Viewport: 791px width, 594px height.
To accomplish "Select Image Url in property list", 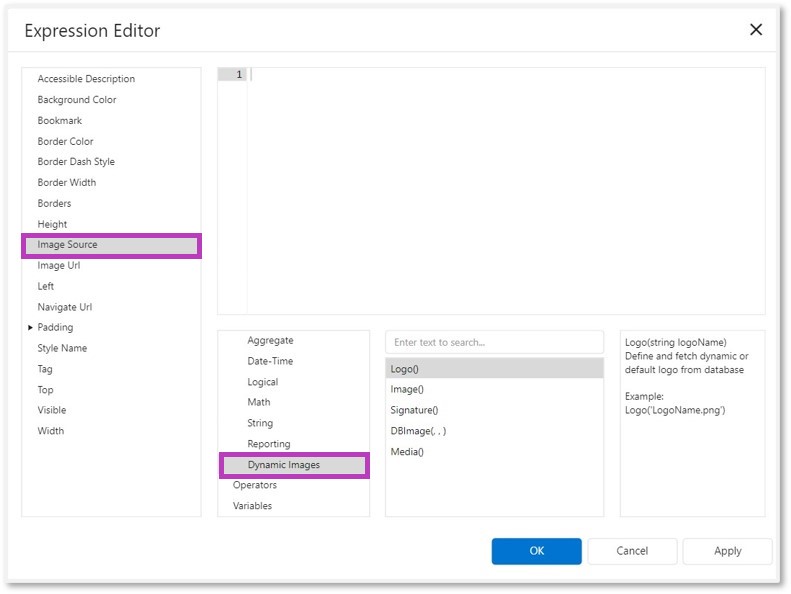I will [58, 266].
